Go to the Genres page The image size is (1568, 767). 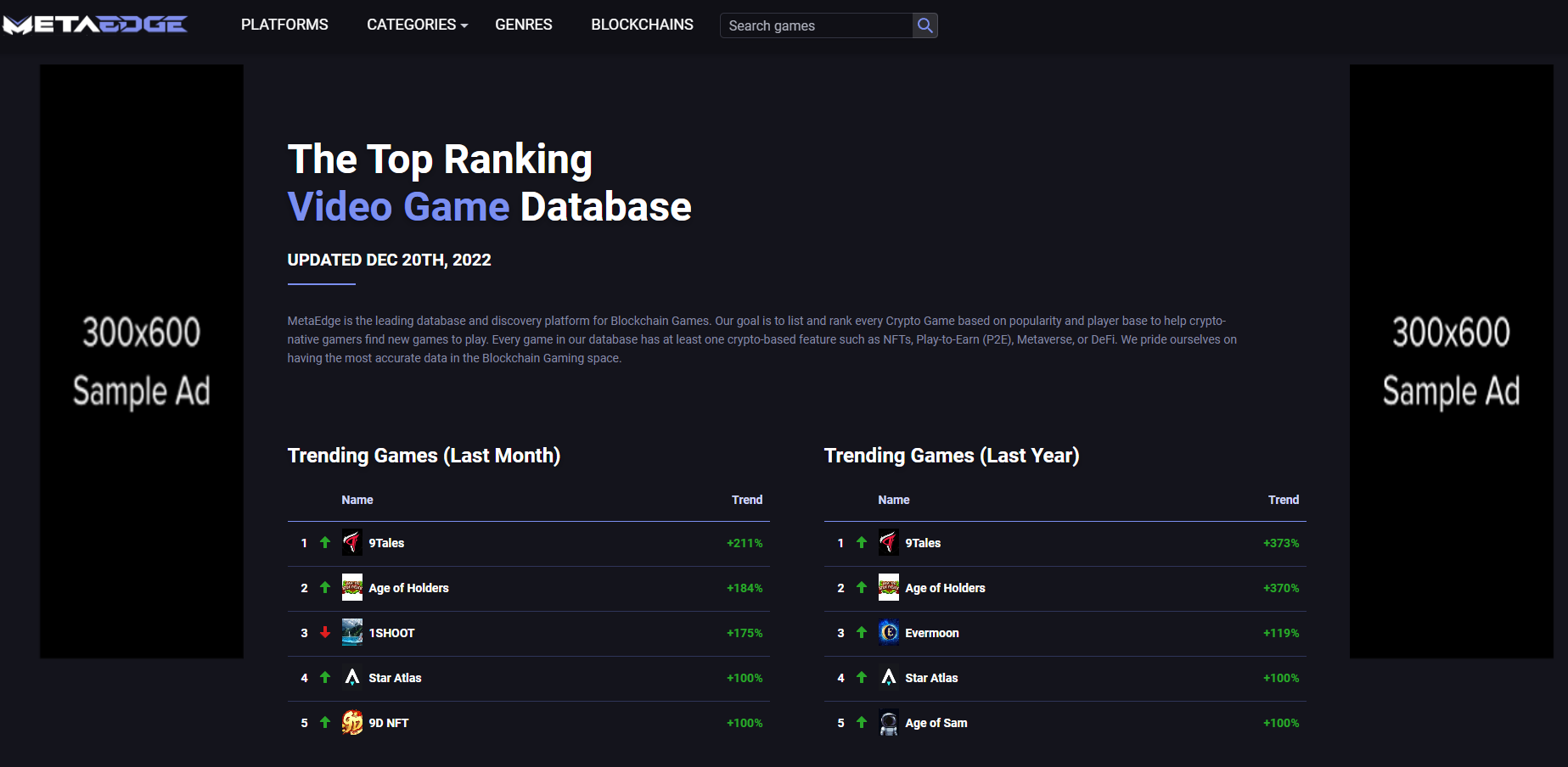(x=523, y=25)
